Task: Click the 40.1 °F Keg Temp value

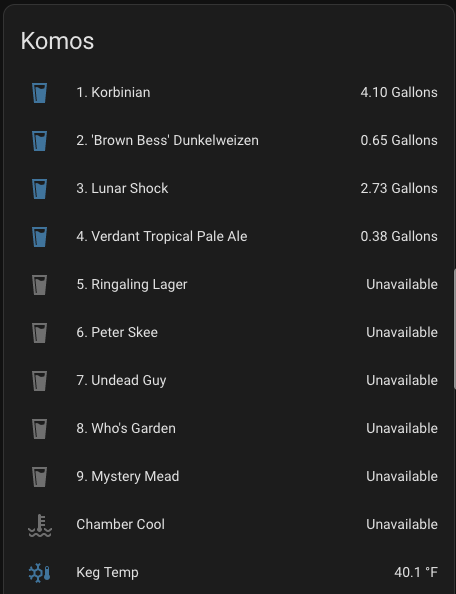Action: coord(416,572)
